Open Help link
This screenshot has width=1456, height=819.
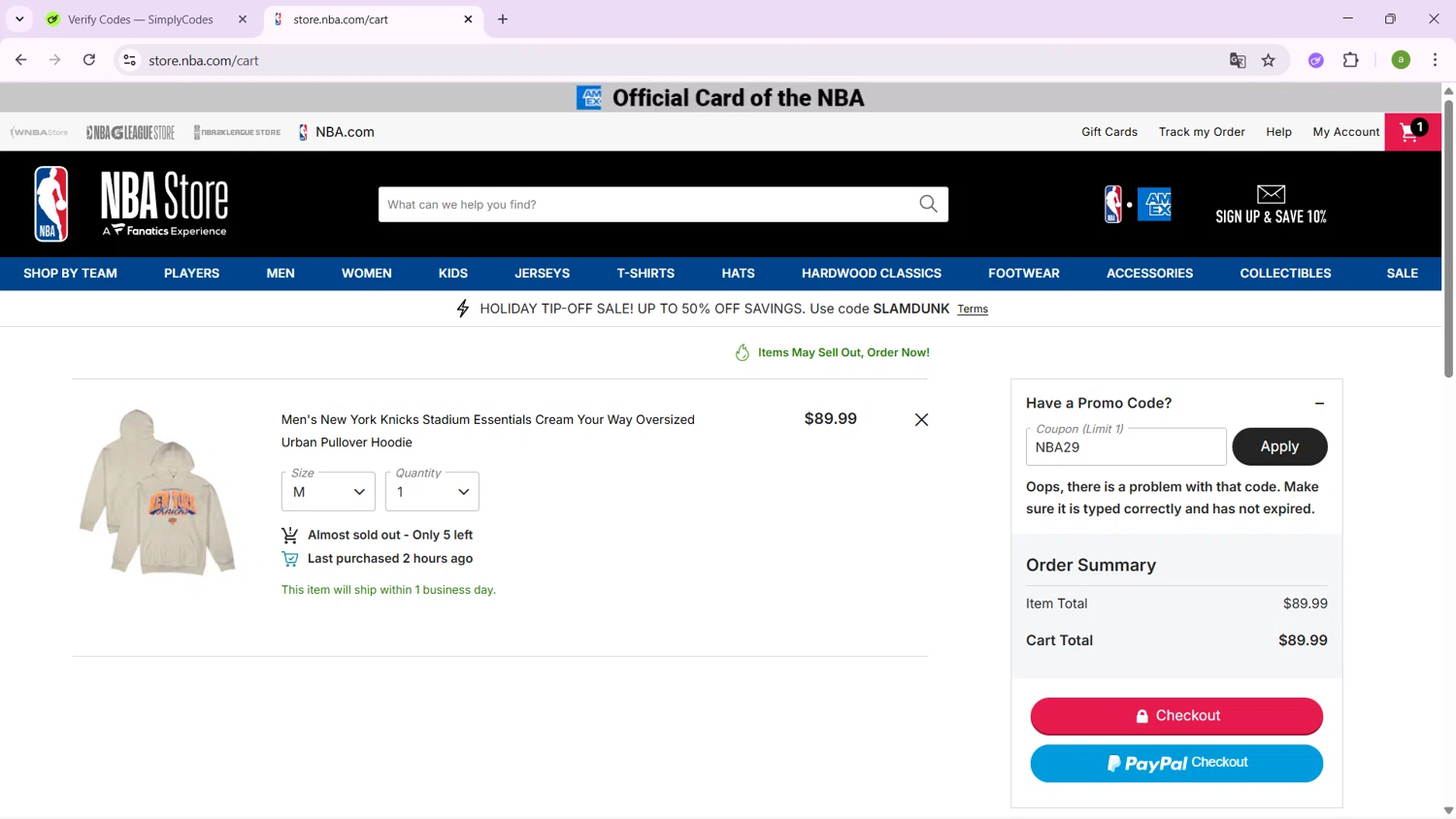[x=1278, y=132]
